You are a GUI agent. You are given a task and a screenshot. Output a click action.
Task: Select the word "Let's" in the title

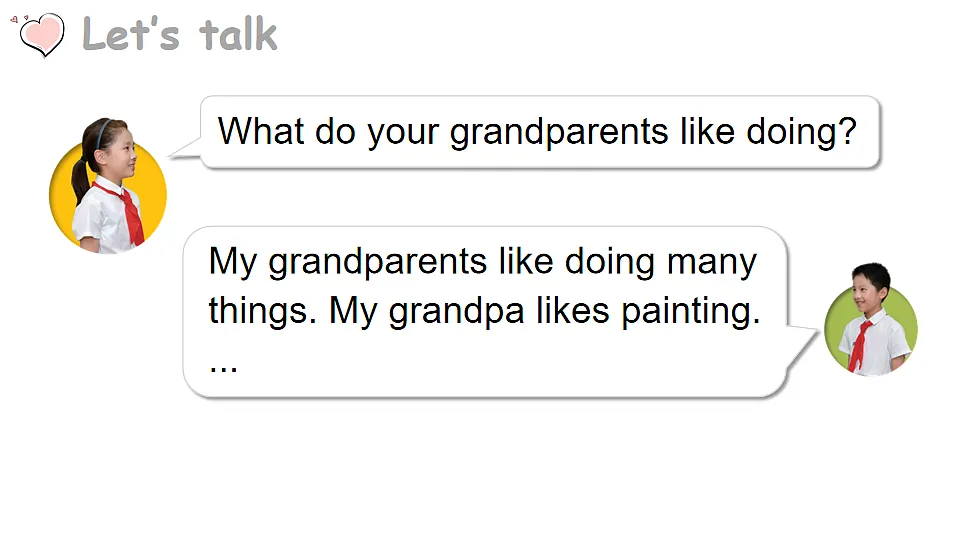point(130,34)
